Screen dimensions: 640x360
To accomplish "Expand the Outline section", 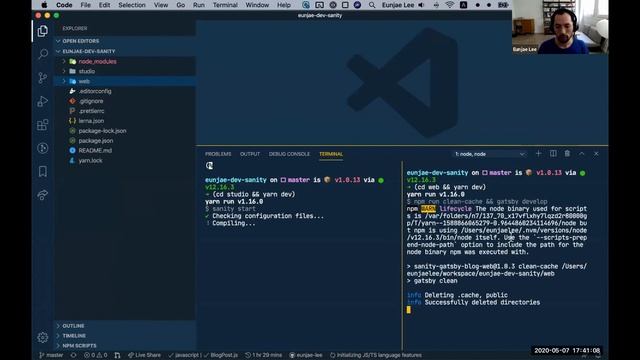I will coord(125,326).
